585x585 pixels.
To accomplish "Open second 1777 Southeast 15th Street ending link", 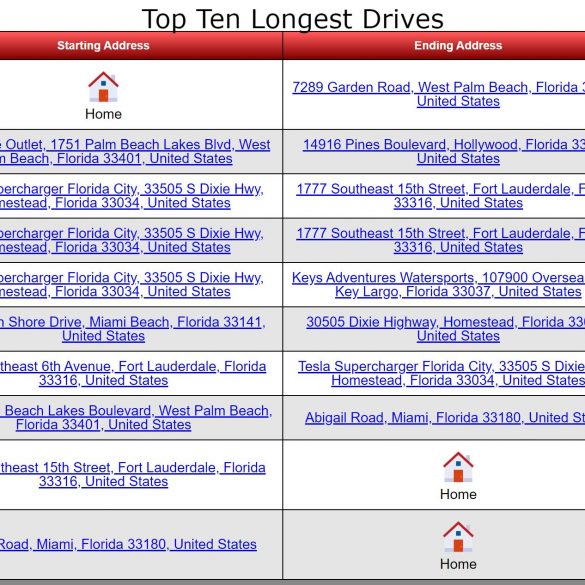I will (441, 240).
